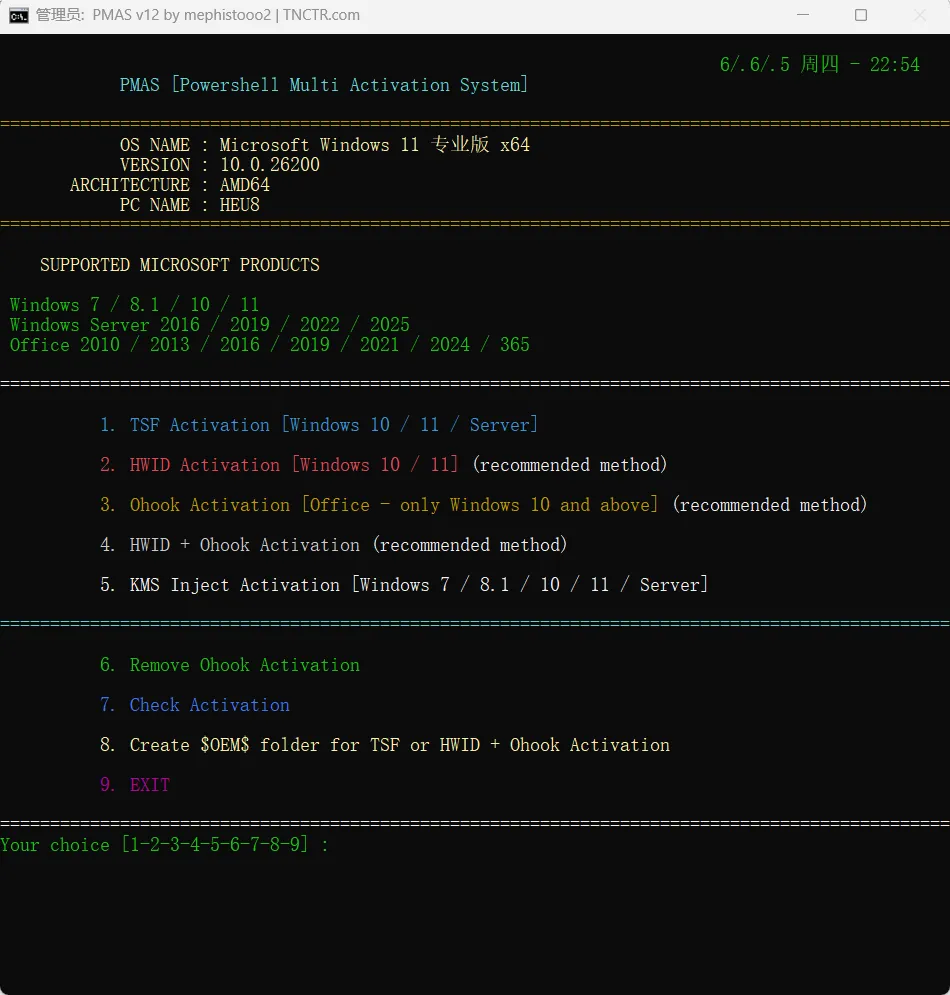Click option 1 'TSF Activation'
The image size is (950, 995).
[319, 425]
